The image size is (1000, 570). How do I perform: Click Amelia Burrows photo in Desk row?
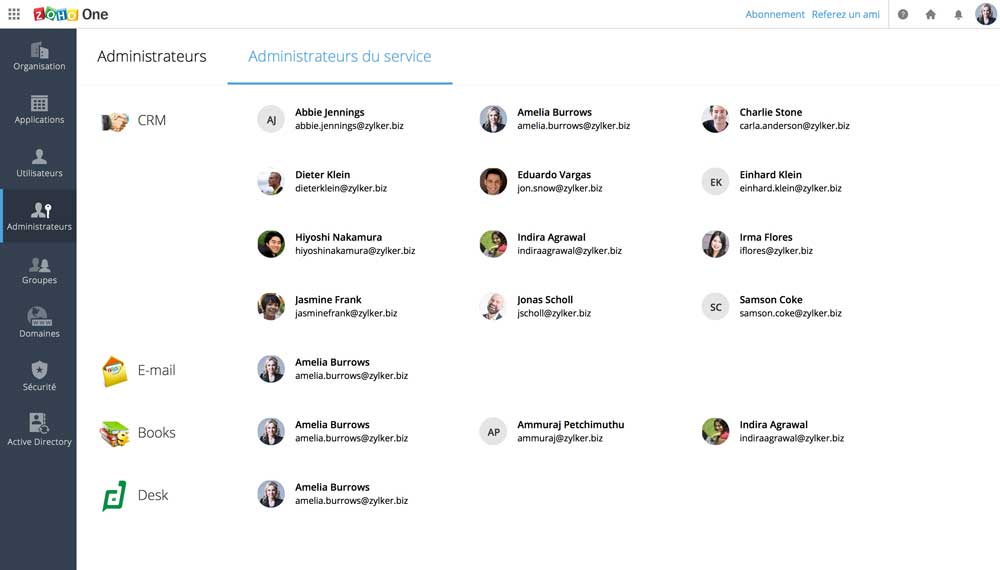pos(271,494)
